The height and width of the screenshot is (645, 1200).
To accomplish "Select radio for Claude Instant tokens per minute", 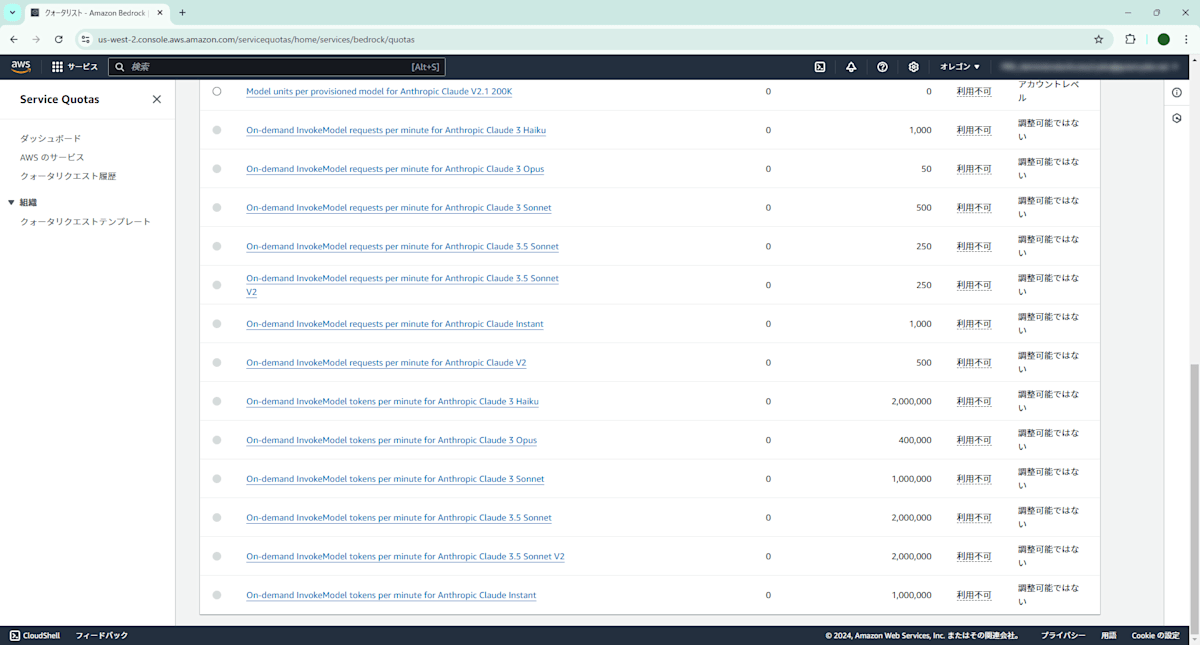I will coord(217,595).
